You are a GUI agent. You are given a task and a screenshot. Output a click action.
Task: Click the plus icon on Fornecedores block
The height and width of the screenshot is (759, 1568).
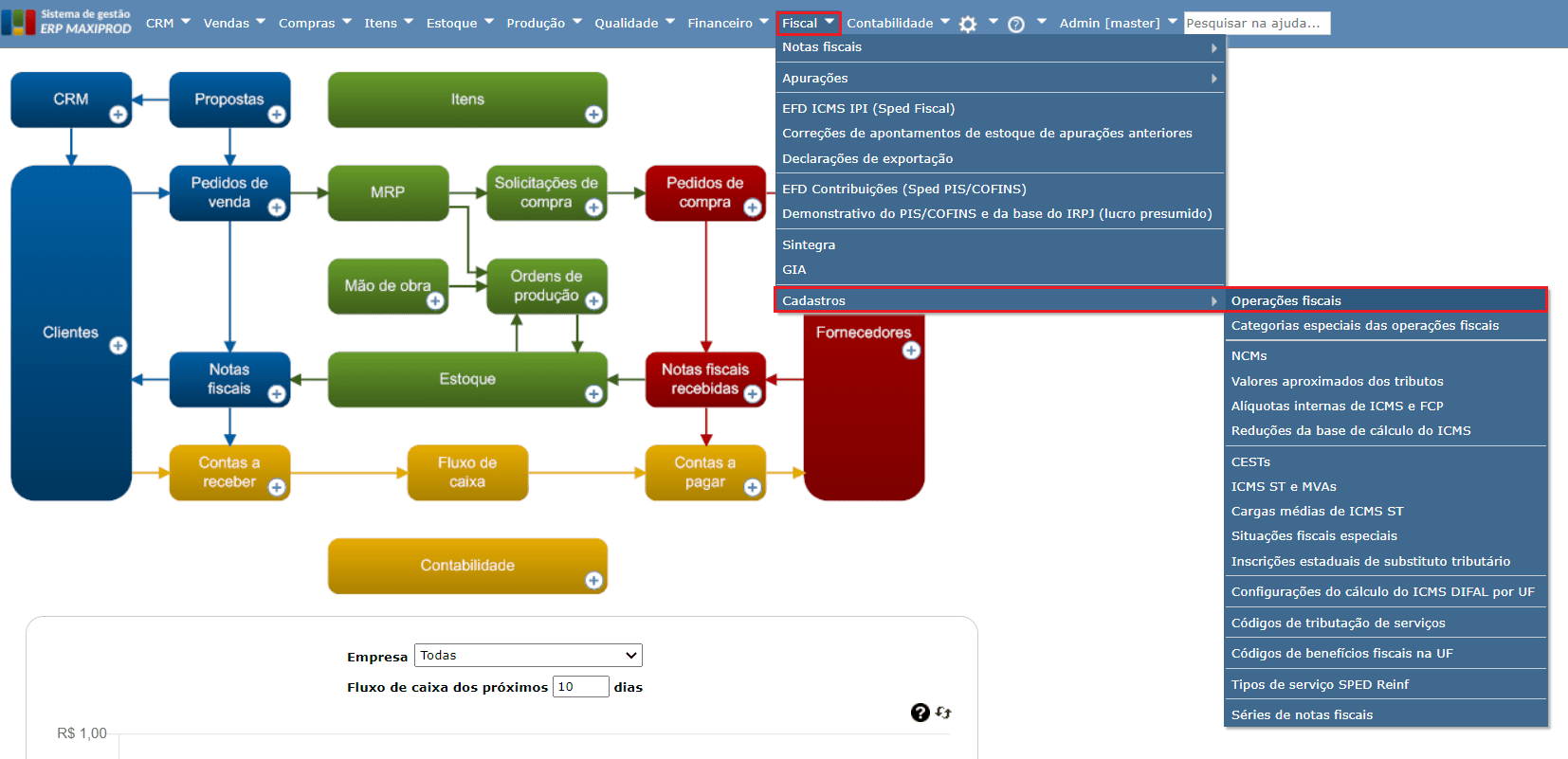click(911, 351)
